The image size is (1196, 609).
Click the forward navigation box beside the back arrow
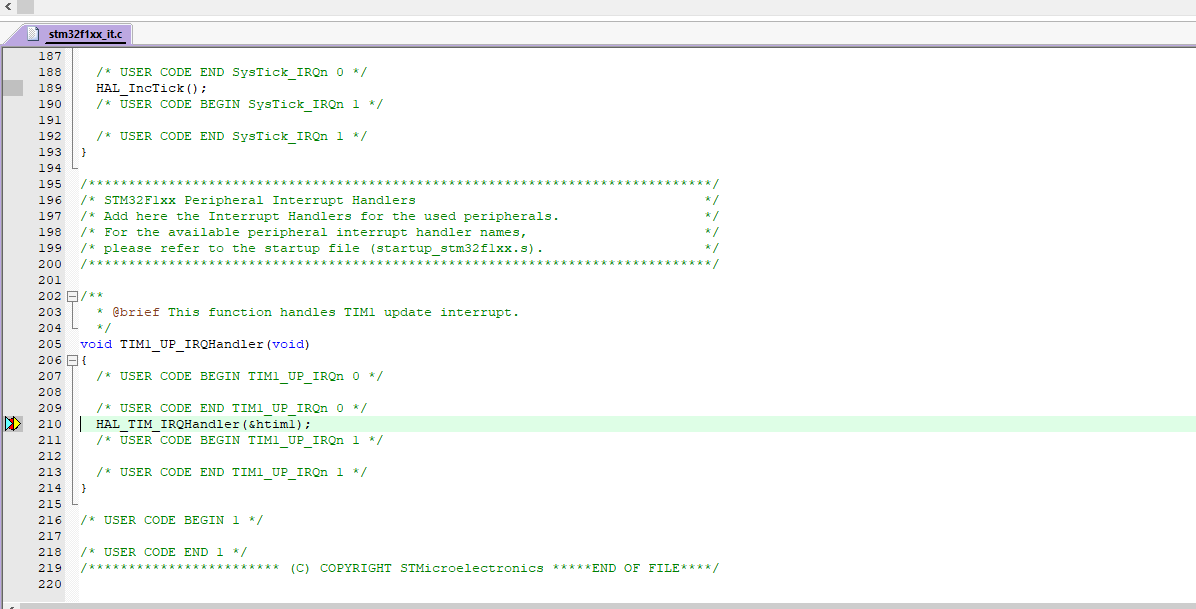(28, 5)
